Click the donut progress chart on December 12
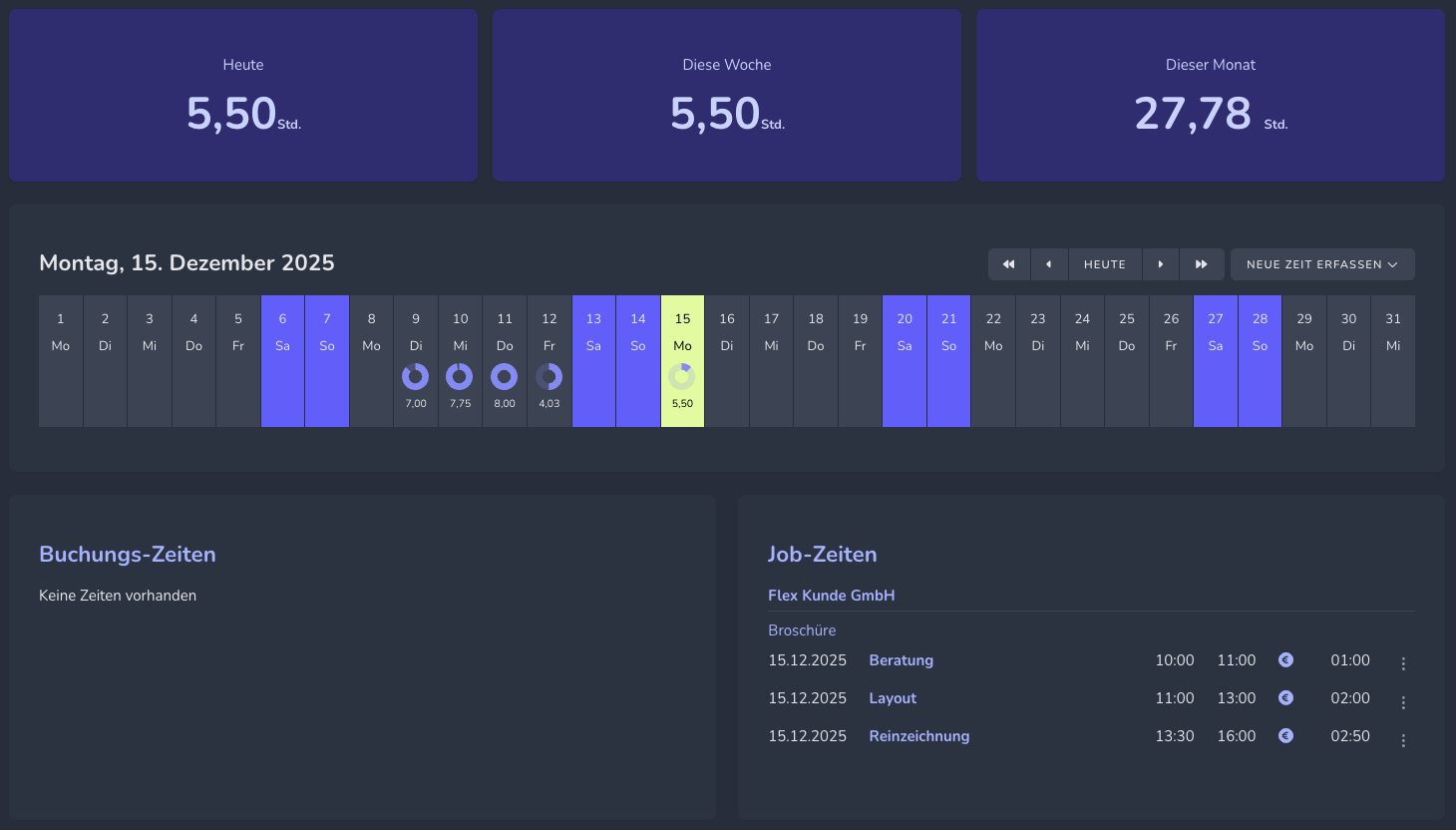The width and height of the screenshot is (1456, 830). pyautogui.click(x=548, y=377)
